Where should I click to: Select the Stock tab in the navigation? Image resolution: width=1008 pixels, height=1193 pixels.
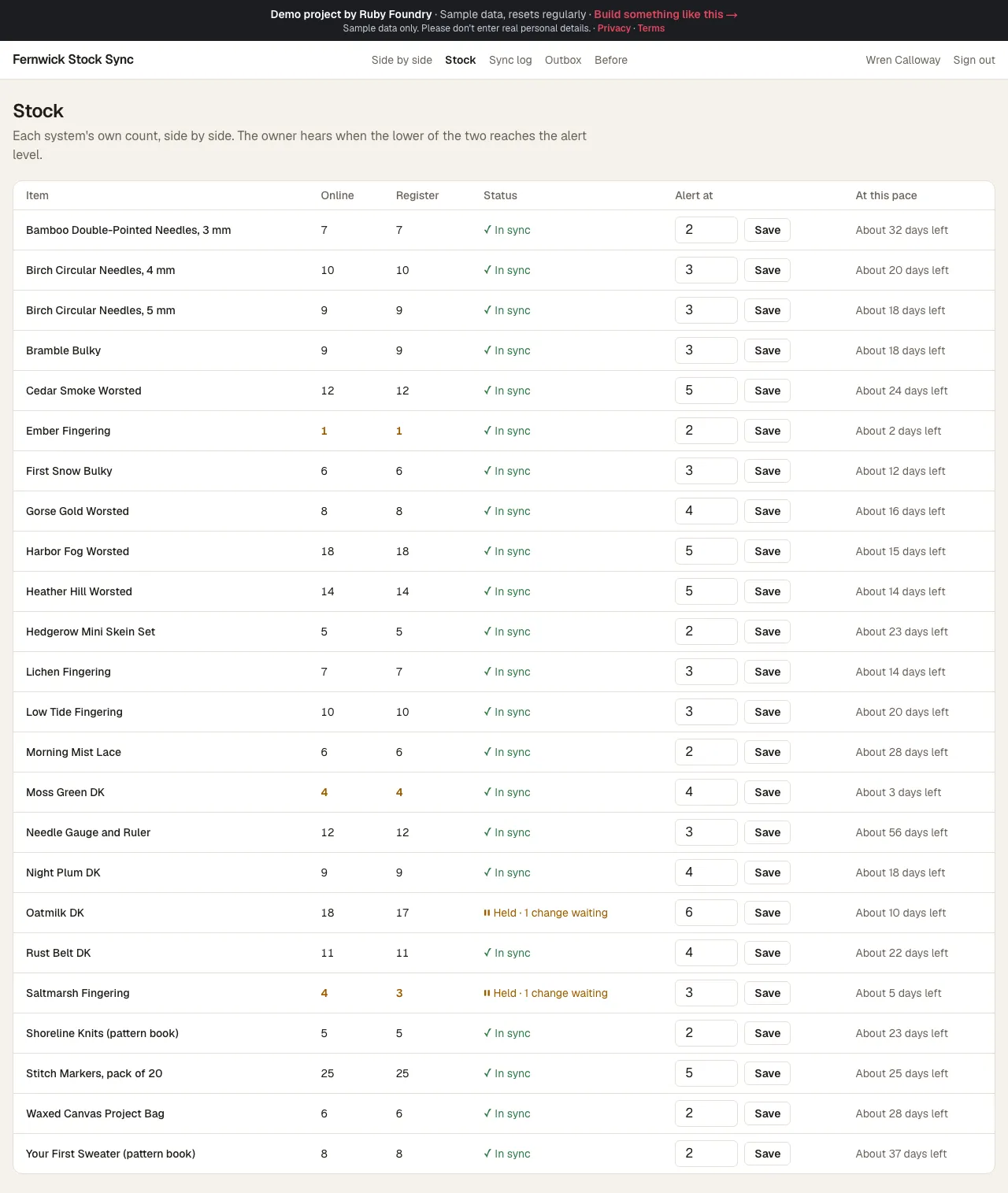tap(461, 60)
